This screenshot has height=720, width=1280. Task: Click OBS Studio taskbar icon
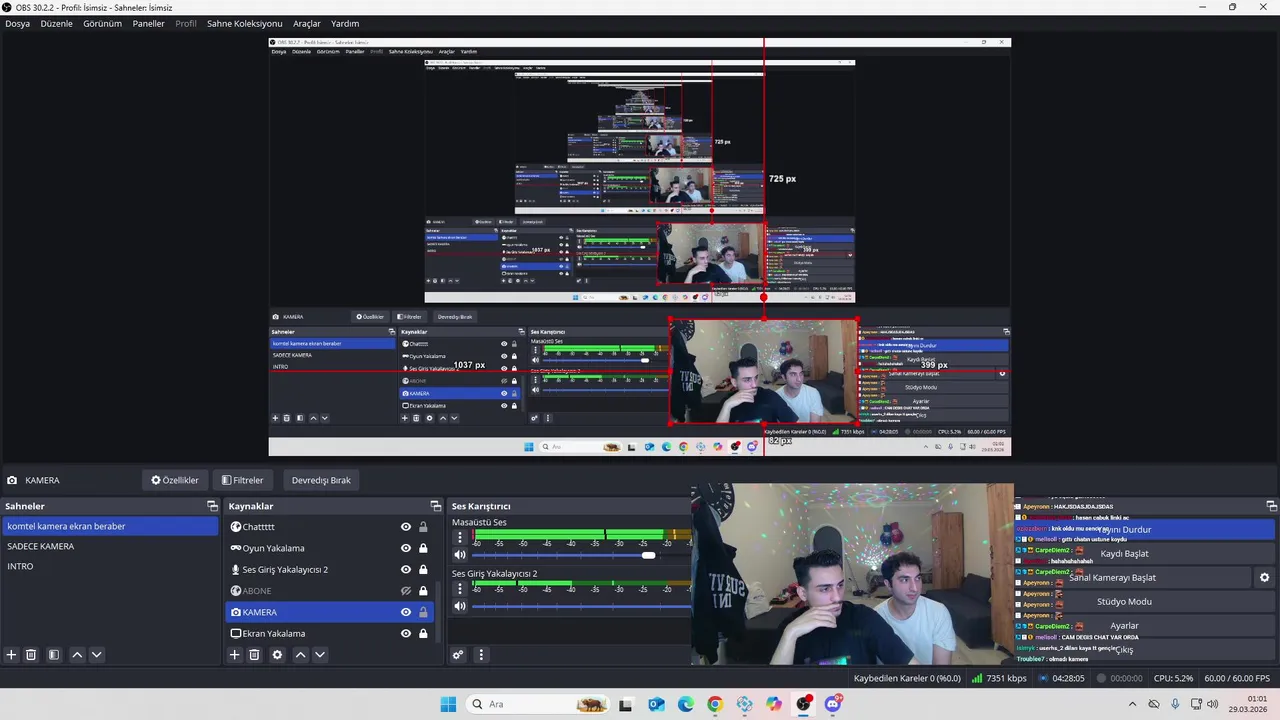coord(803,704)
